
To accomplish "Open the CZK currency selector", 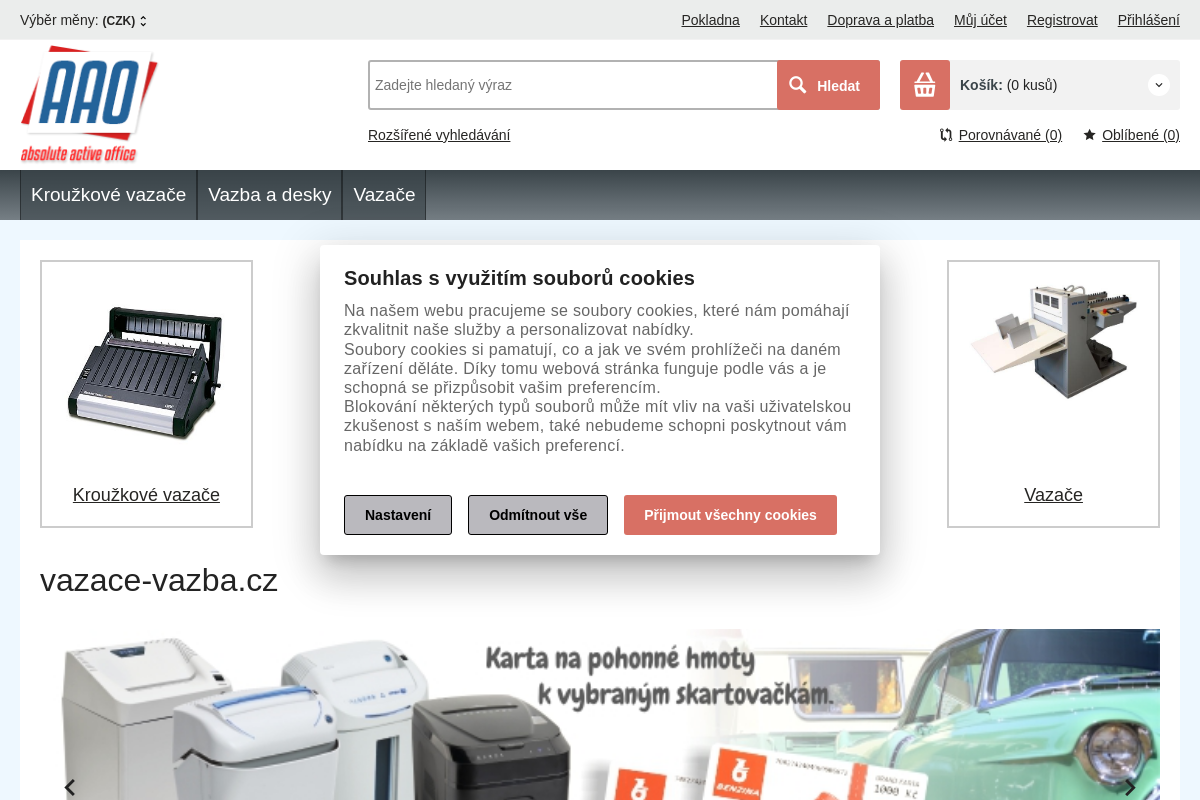I will [125, 21].
